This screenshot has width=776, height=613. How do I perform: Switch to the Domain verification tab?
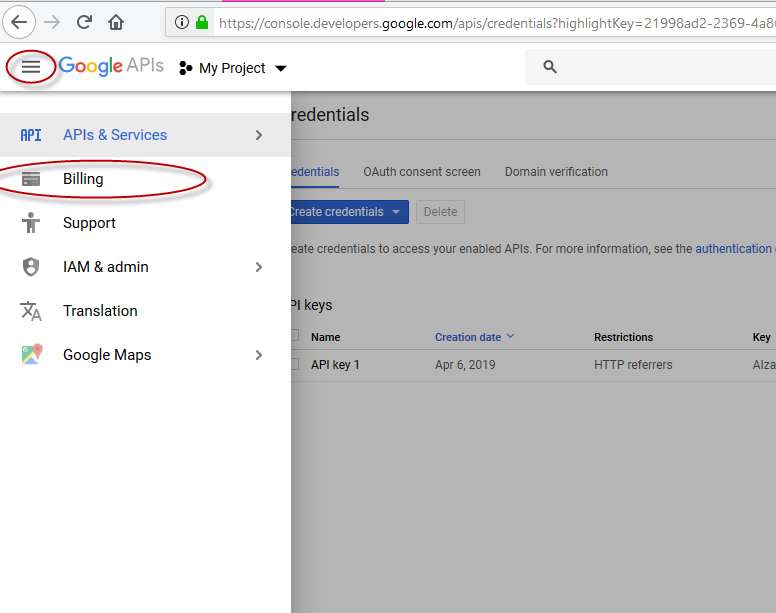pyautogui.click(x=556, y=172)
